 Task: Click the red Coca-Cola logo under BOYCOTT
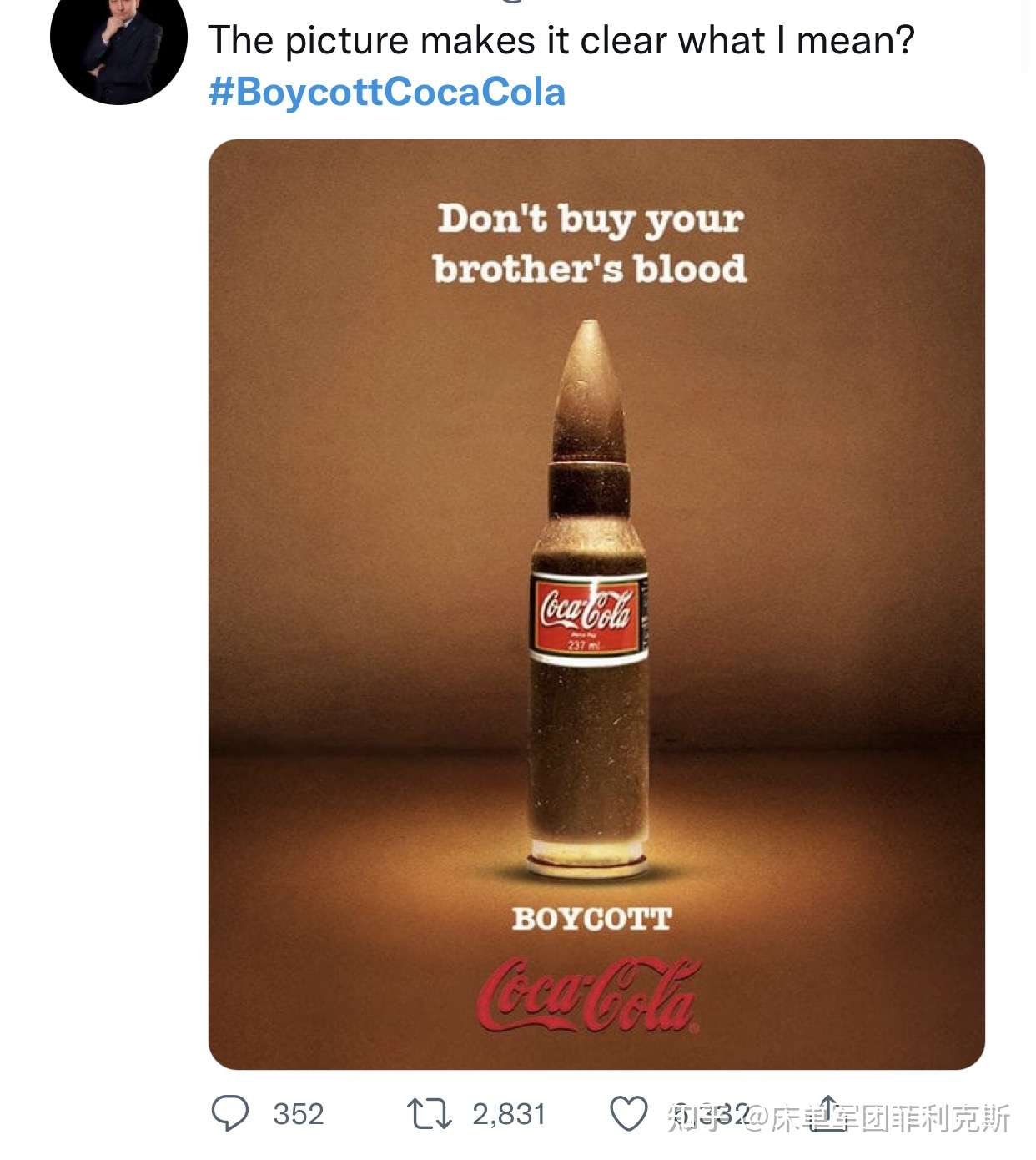coord(589,996)
